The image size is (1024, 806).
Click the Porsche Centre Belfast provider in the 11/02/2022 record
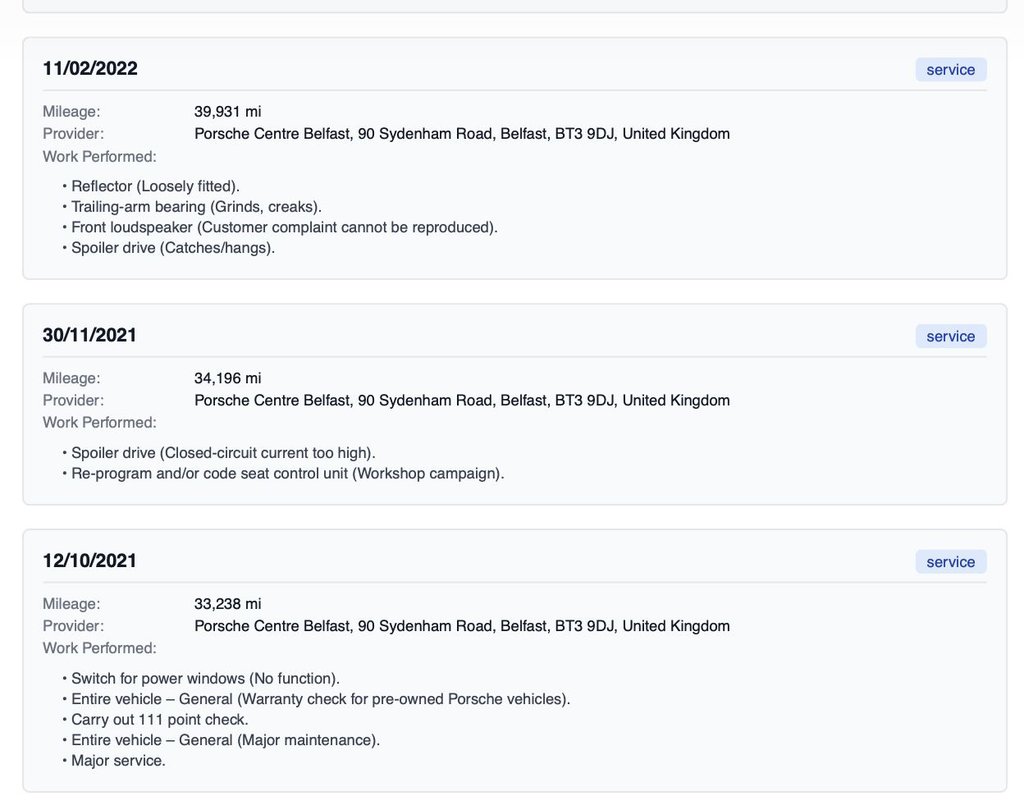tap(461, 134)
